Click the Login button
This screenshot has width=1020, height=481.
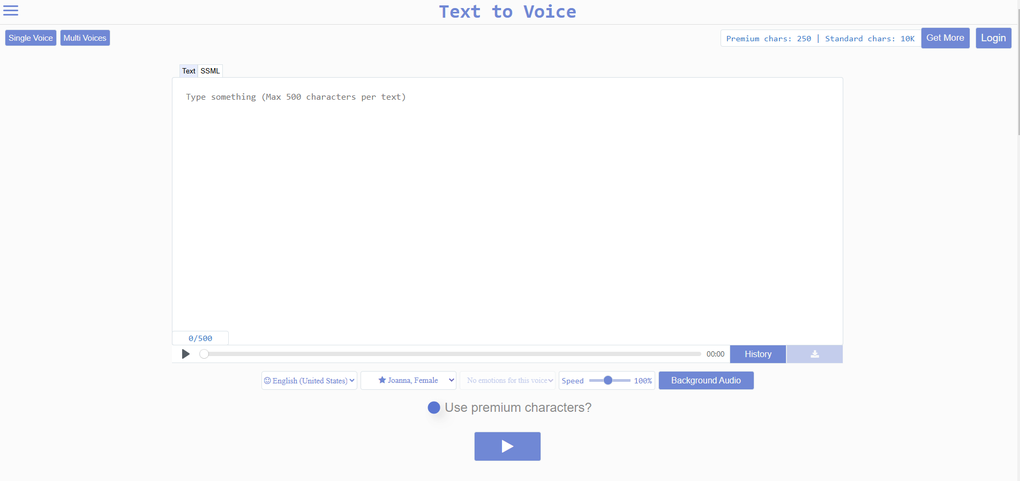(993, 38)
